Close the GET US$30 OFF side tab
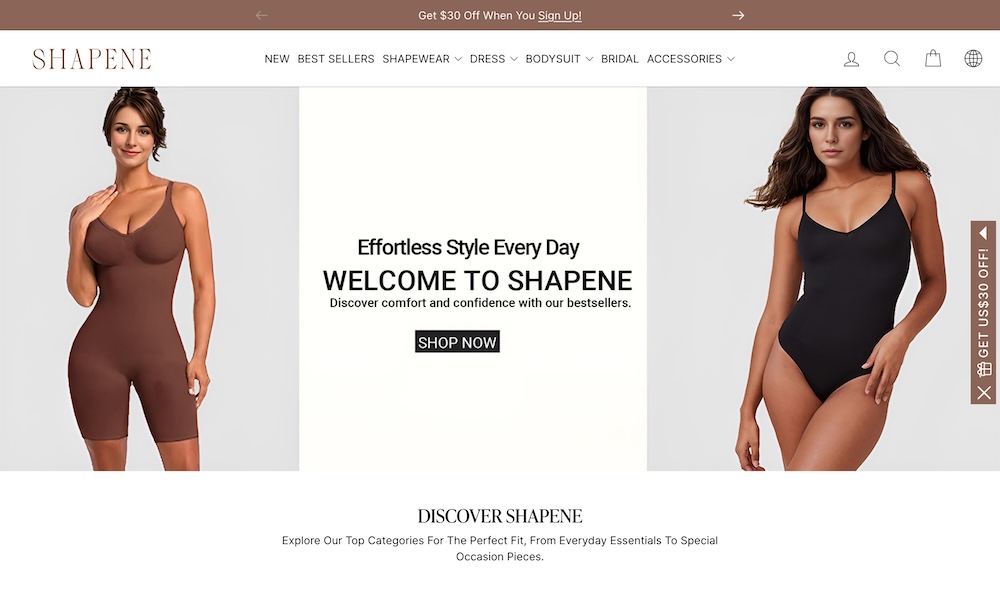Viewport: 1000px width, 600px height. click(984, 393)
